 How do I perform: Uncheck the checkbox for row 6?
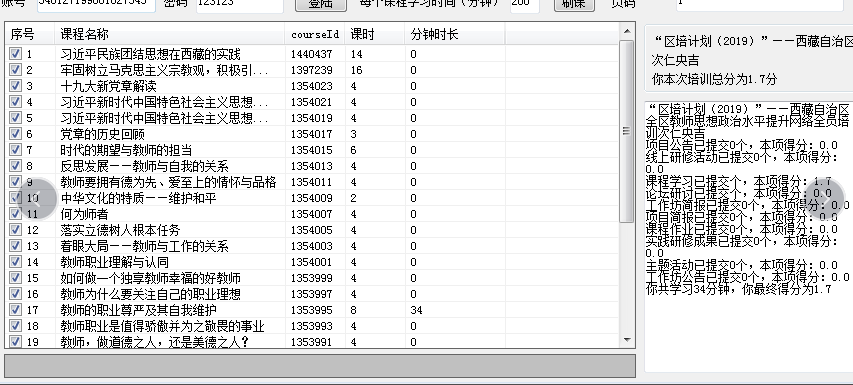(x=15, y=134)
